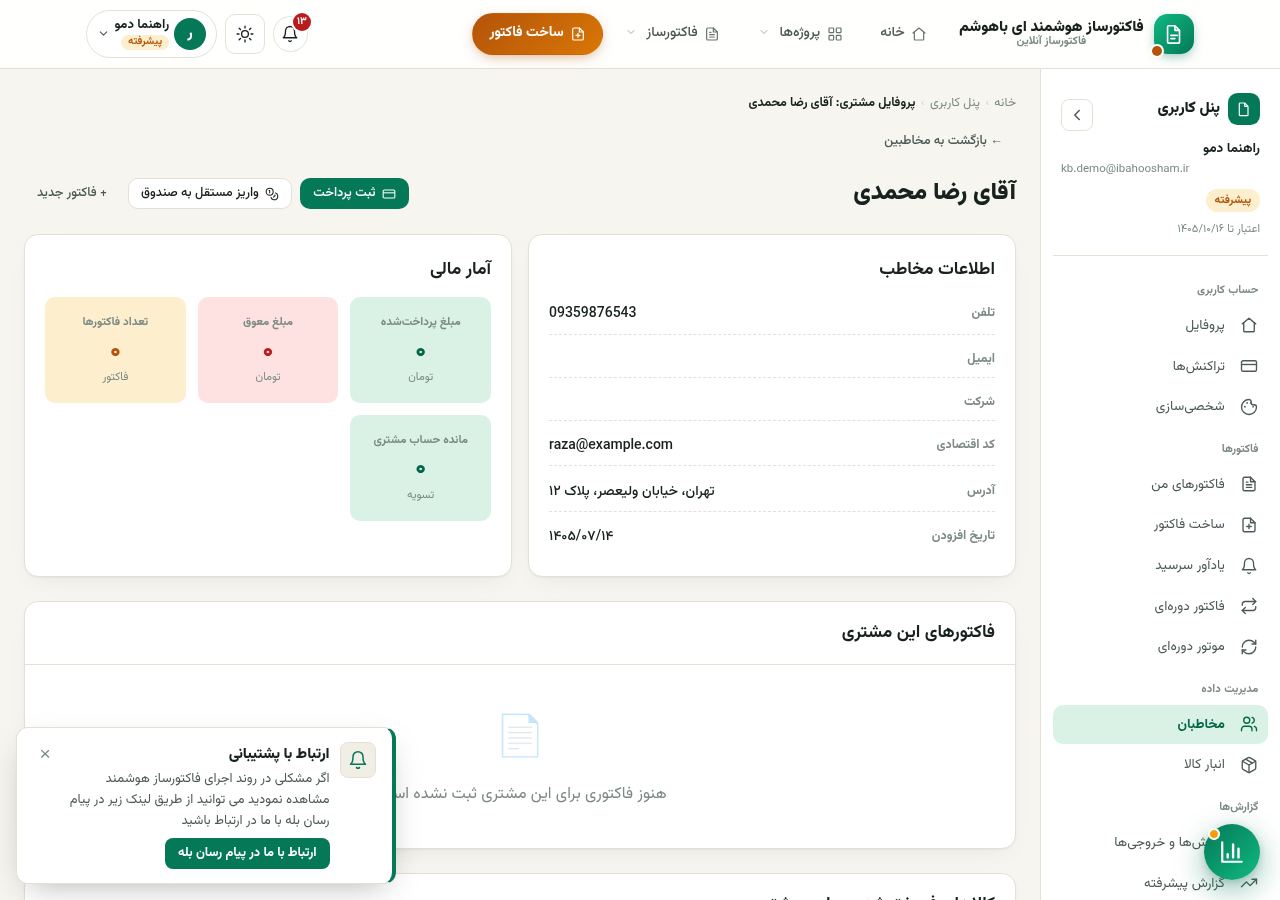This screenshot has height=900, width=1280.
Task: Click the تعداد فاکتورها stat card
Action: tap(115, 350)
